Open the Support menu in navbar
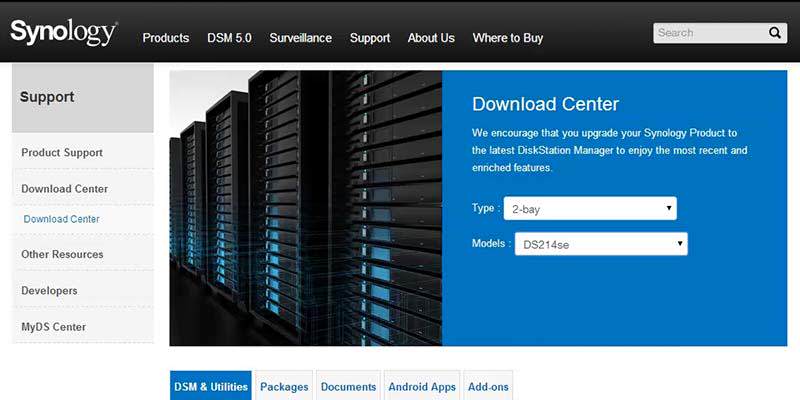The image size is (800, 400). [x=370, y=38]
